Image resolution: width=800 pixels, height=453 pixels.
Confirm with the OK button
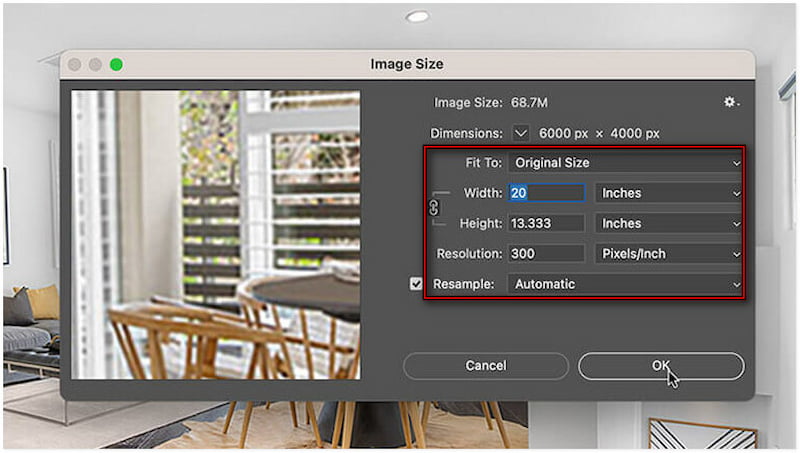tap(661, 366)
